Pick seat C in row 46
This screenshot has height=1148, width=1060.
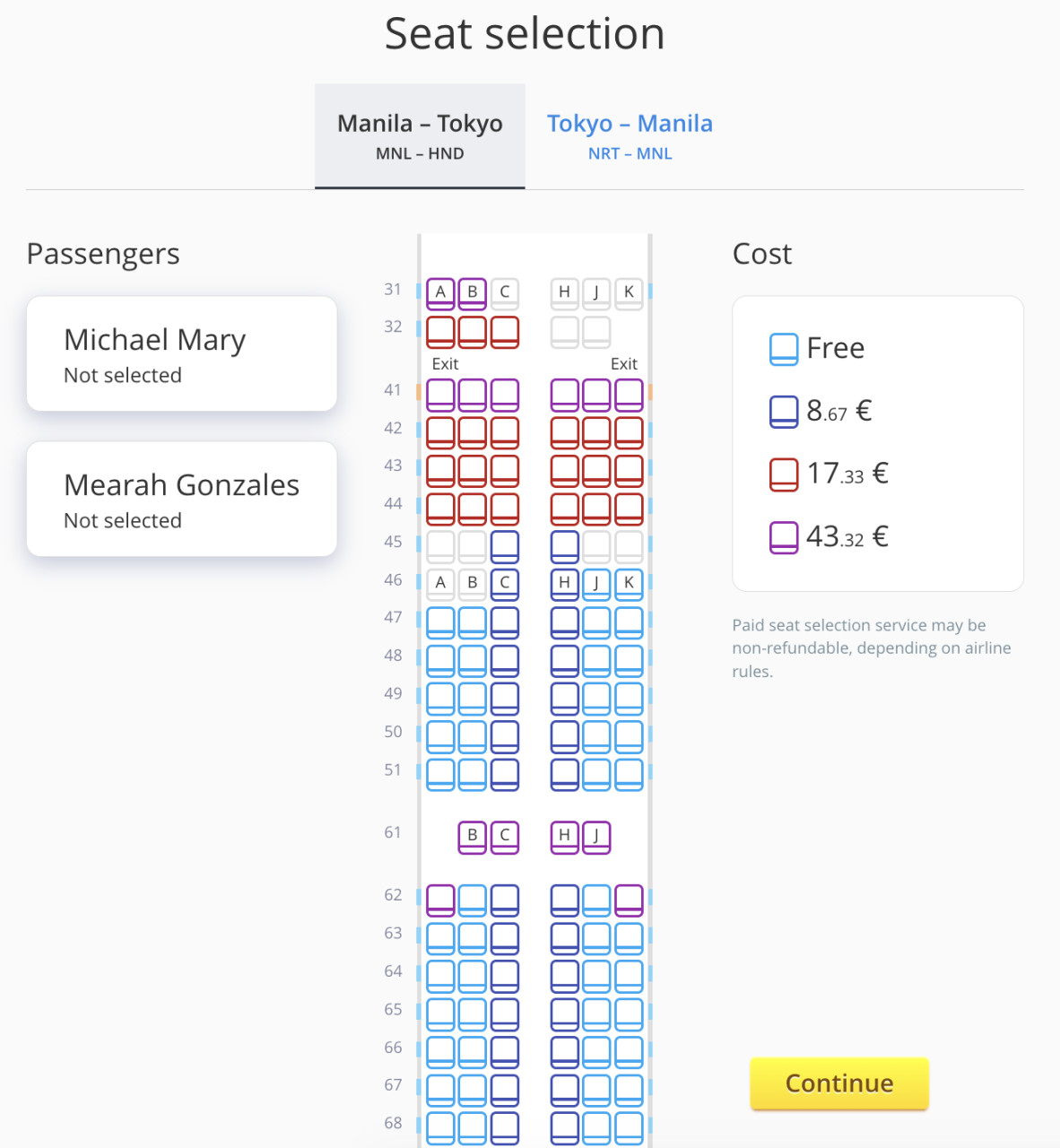click(505, 583)
